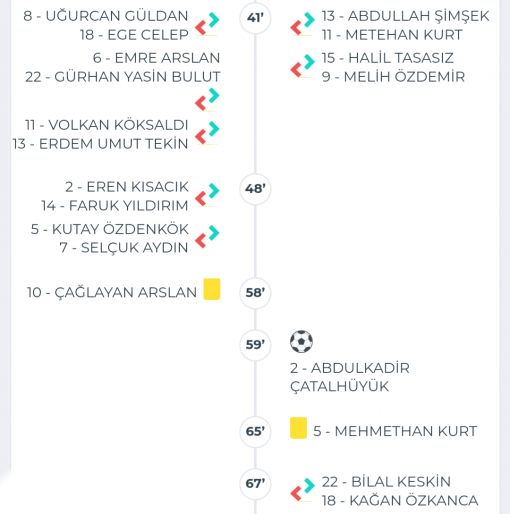This screenshot has width=510, height=514.
Task: Click yellow card next to Çağlayan Arslan
Action: 212,289
